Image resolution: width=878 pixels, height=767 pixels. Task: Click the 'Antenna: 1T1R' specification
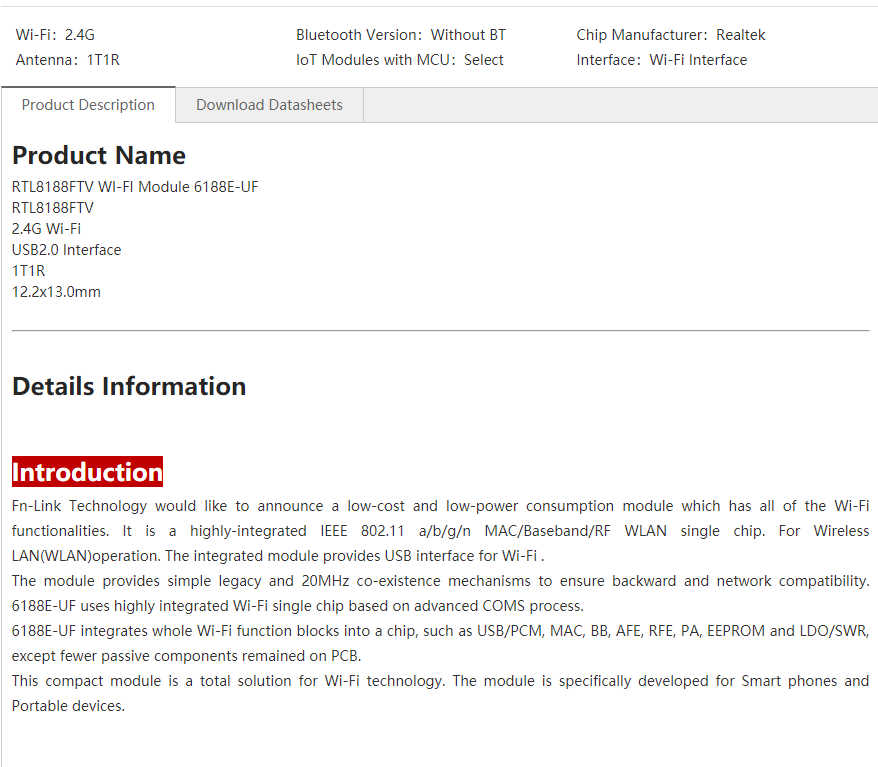point(68,60)
